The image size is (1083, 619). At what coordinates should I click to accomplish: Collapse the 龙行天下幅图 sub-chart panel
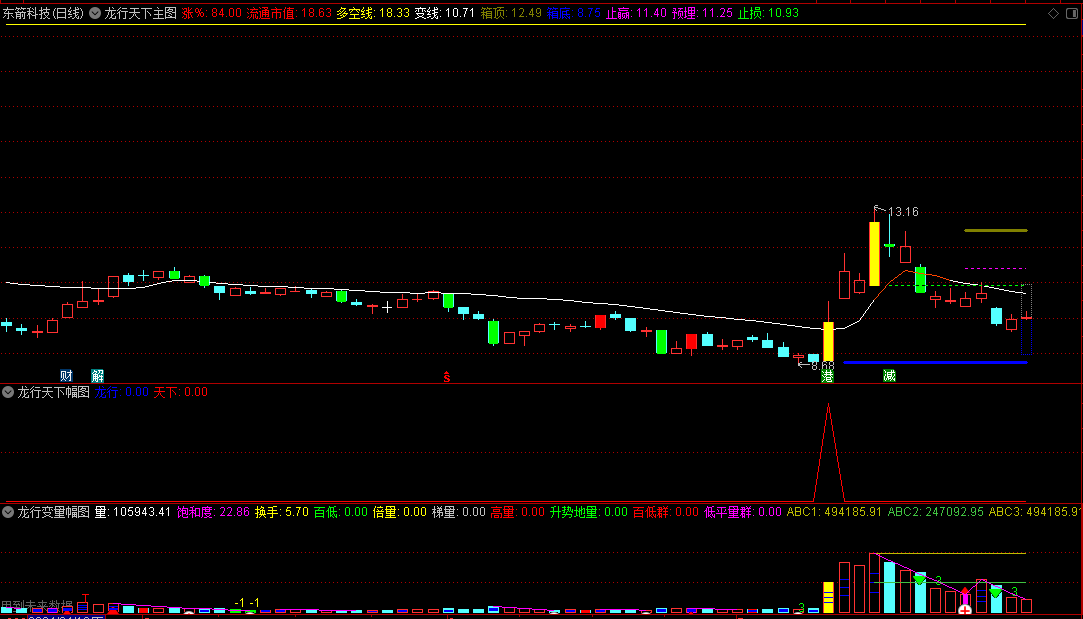[x=8, y=392]
